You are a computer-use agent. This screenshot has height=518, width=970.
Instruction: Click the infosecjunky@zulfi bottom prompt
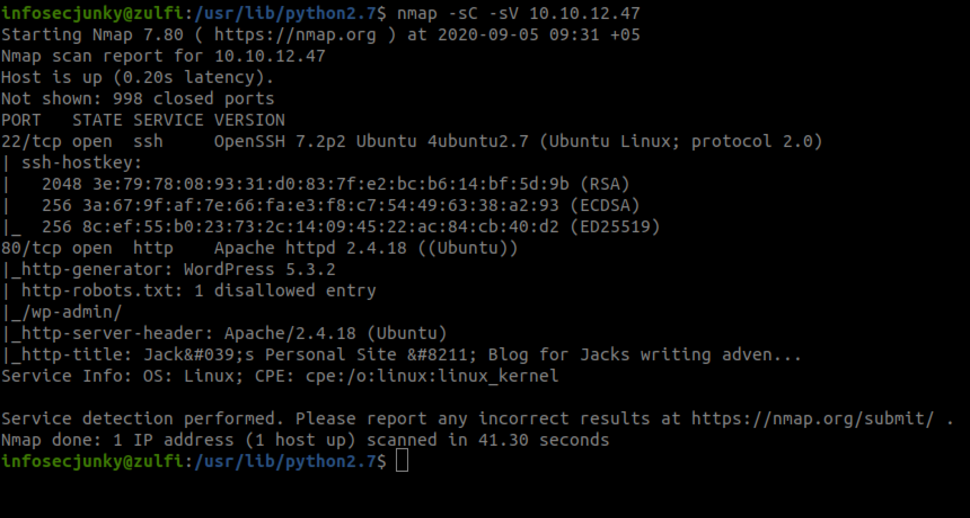coord(92,461)
